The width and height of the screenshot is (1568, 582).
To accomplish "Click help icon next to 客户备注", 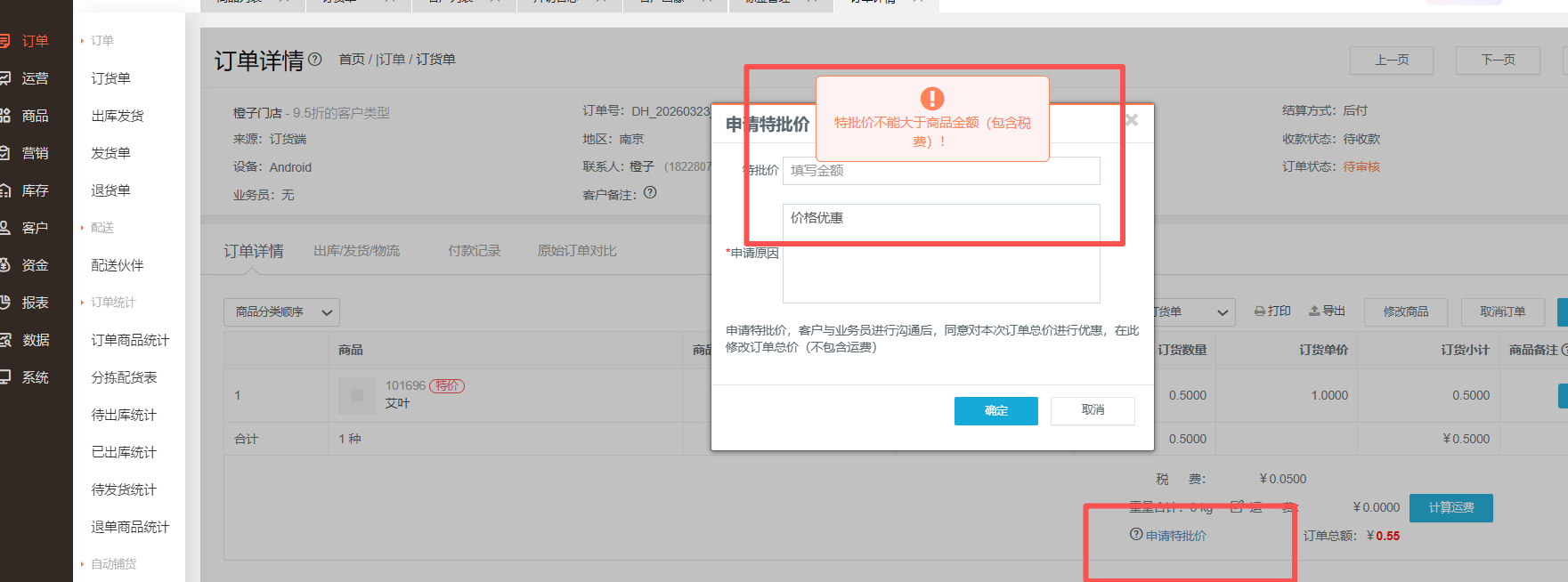I will 650,192.
